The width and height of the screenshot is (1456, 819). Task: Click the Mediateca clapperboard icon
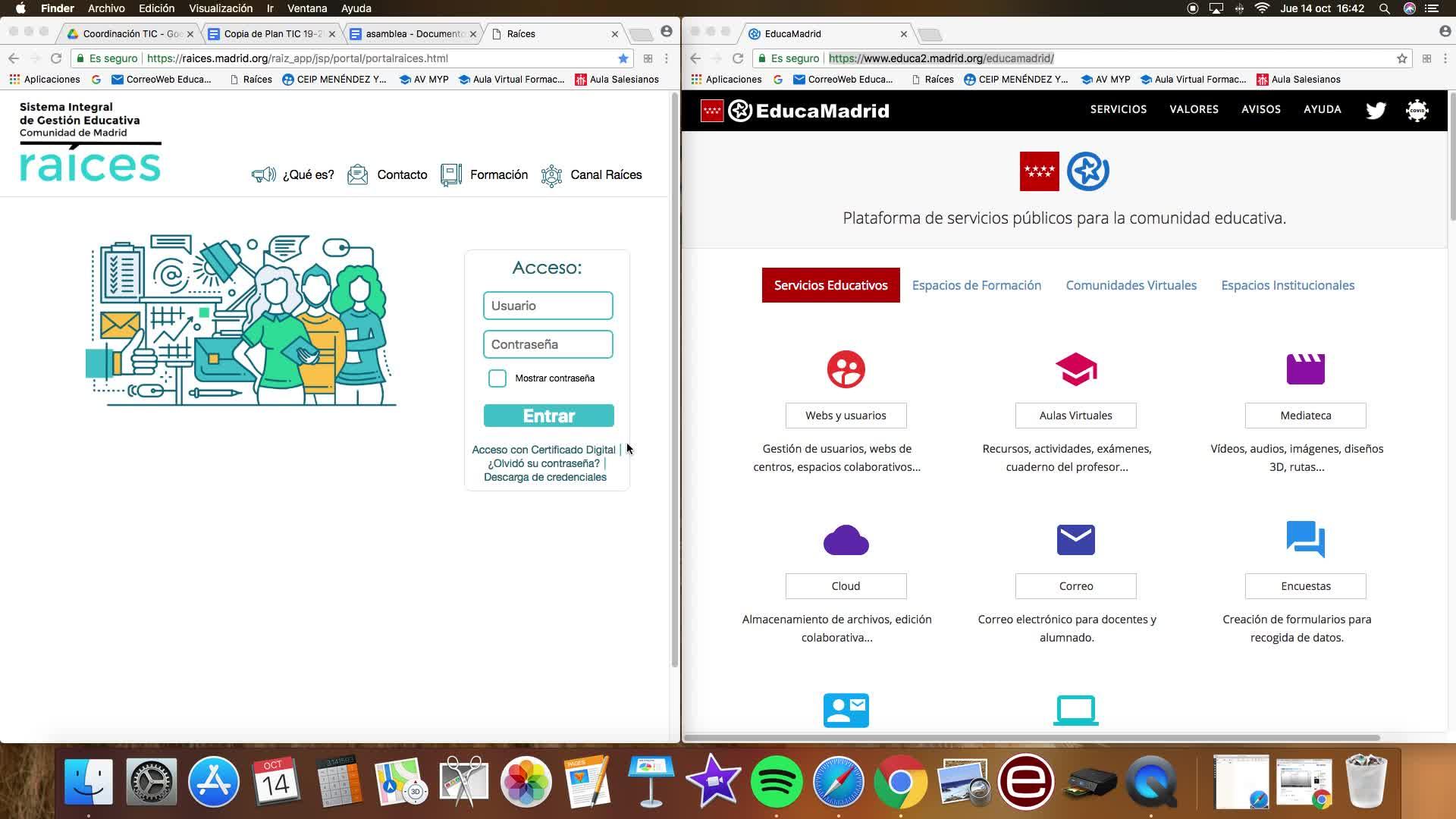pyautogui.click(x=1305, y=369)
